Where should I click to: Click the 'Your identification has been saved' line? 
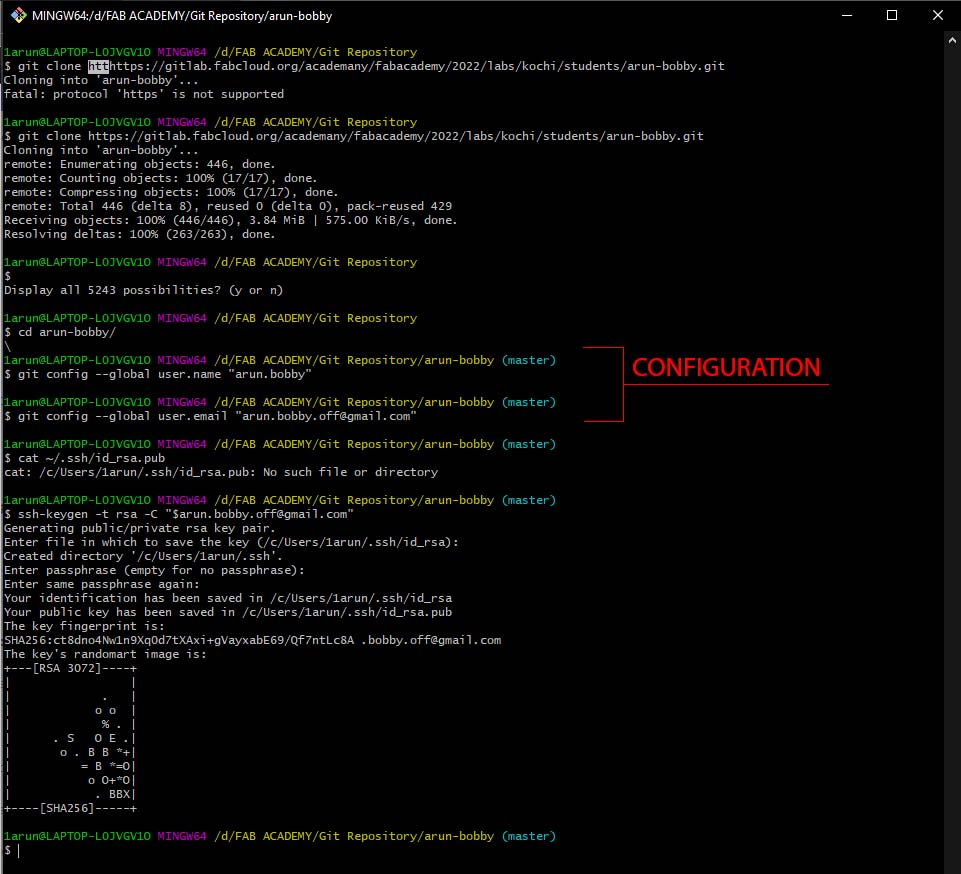(228, 598)
